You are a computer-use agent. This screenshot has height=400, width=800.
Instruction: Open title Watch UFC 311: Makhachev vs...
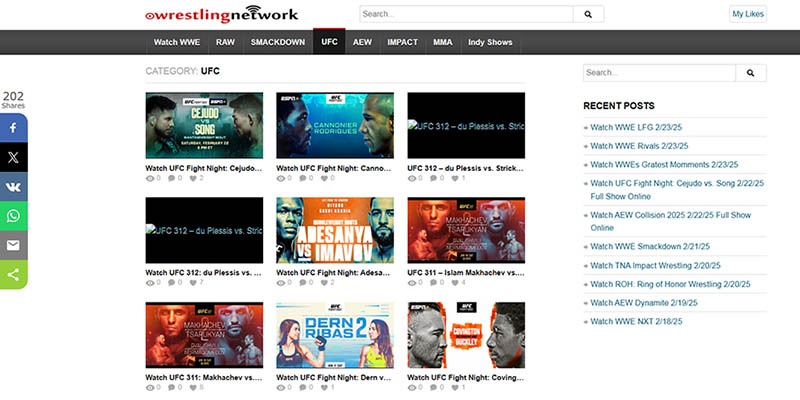[x=204, y=378]
